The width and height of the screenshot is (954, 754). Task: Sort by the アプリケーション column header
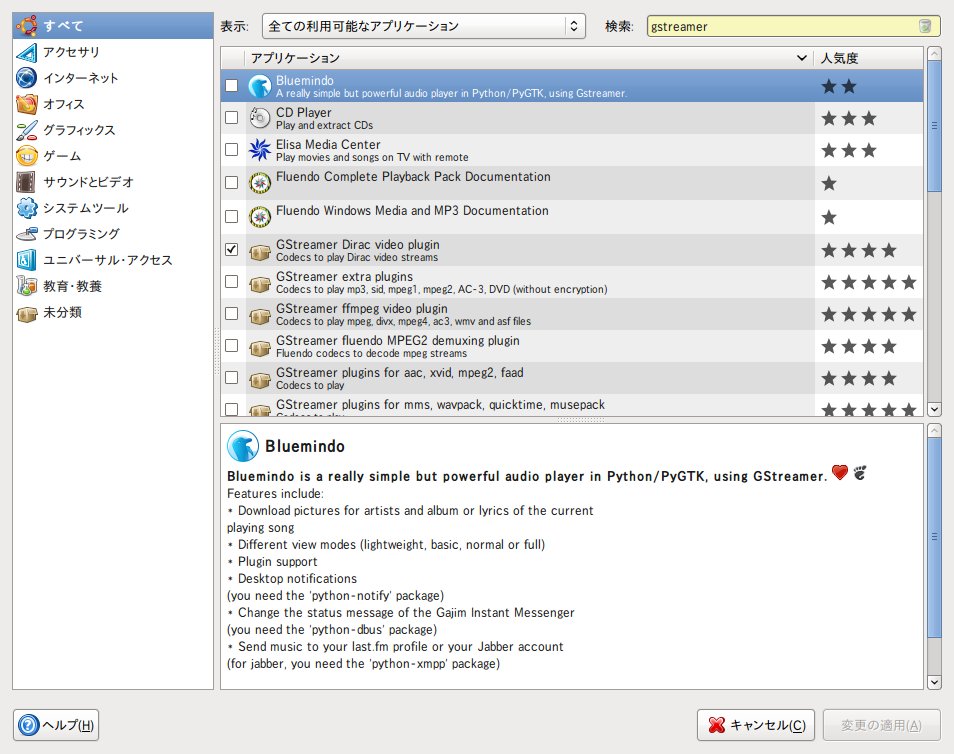(x=529, y=58)
